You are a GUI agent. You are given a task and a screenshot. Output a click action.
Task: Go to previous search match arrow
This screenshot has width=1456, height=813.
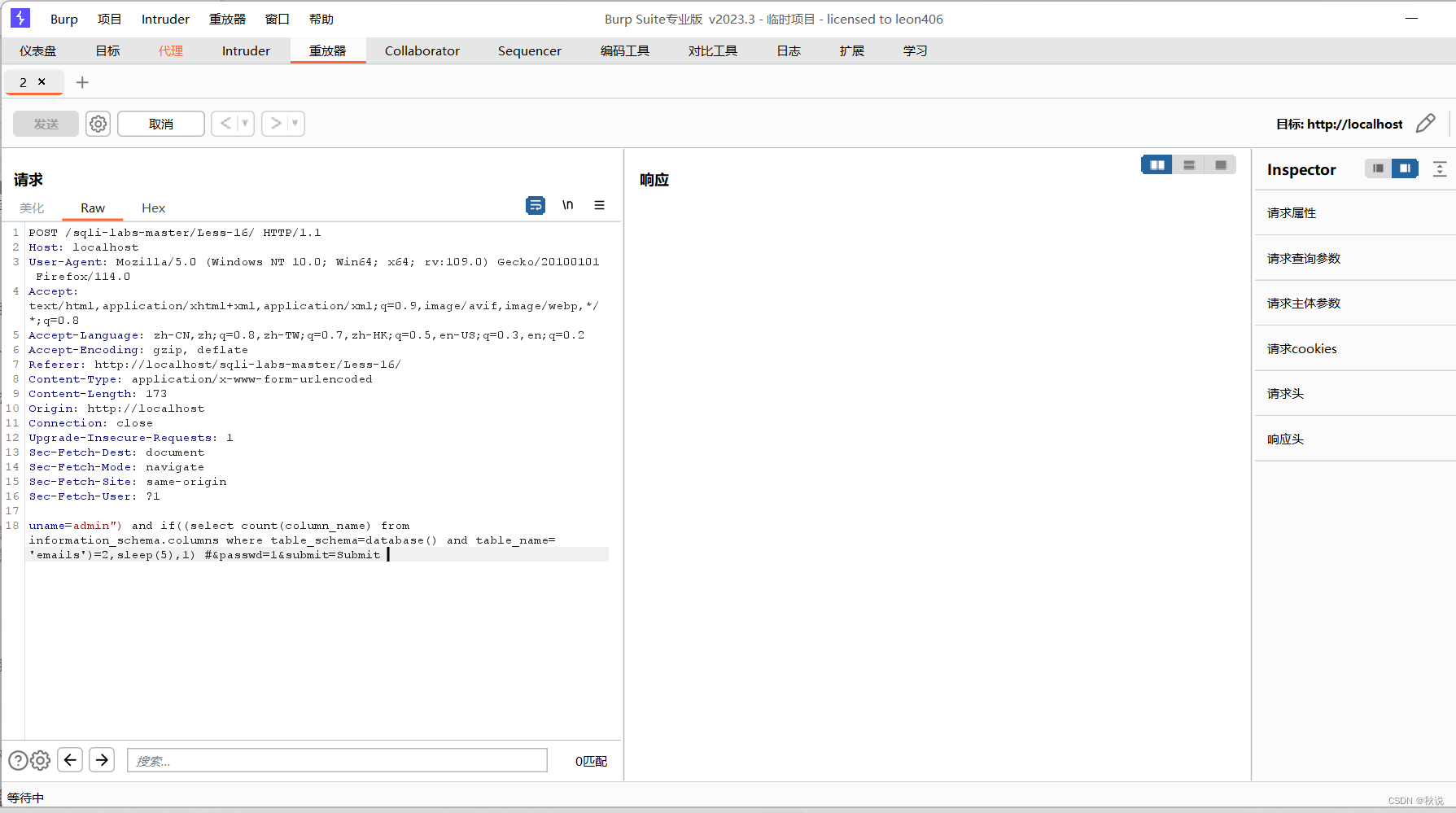[70, 760]
